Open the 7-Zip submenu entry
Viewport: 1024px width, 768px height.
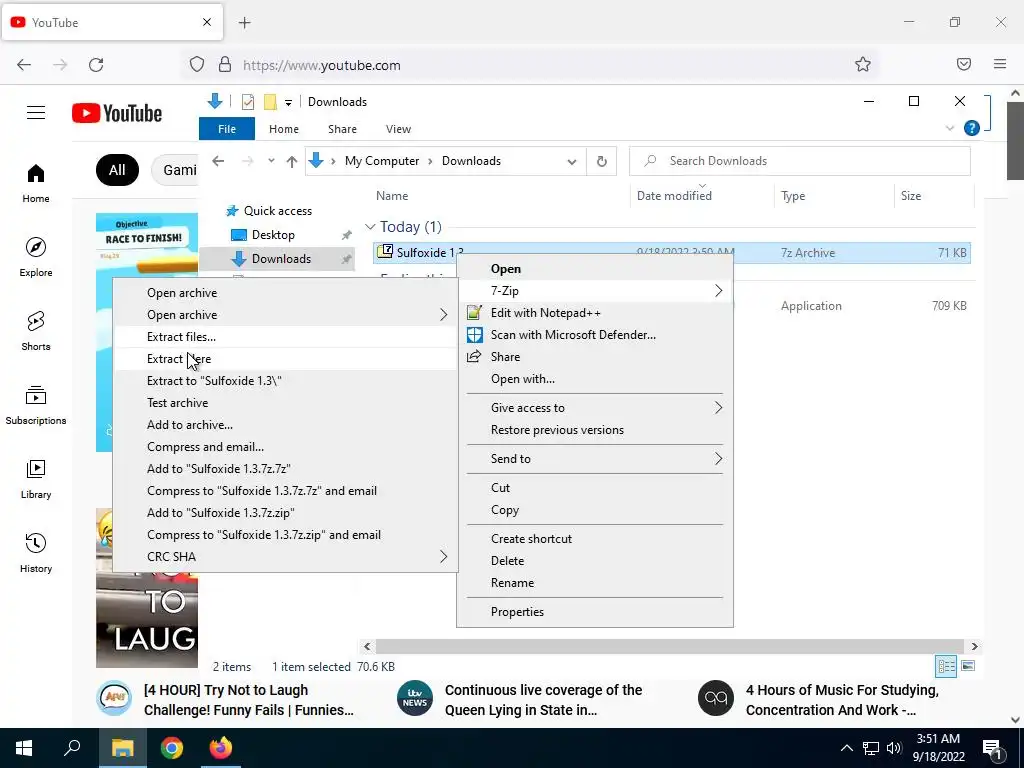[595, 291]
